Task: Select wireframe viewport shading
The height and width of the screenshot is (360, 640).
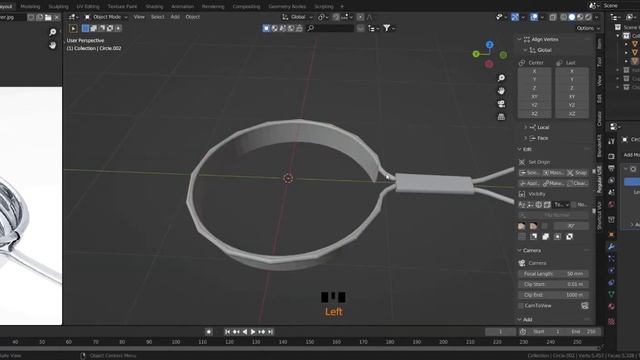Action: coord(564,17)
